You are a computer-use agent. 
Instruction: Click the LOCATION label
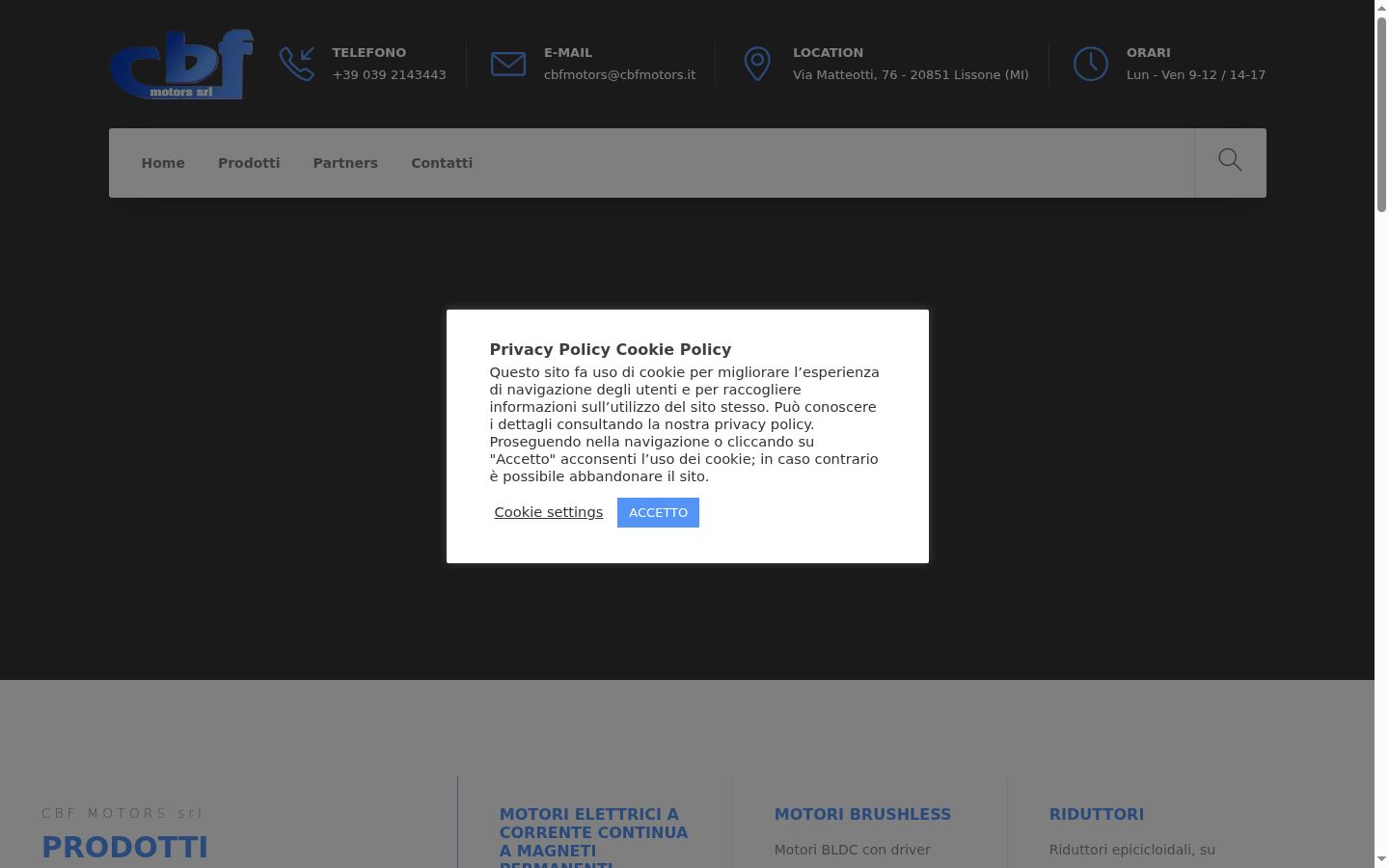coord(828,52)
